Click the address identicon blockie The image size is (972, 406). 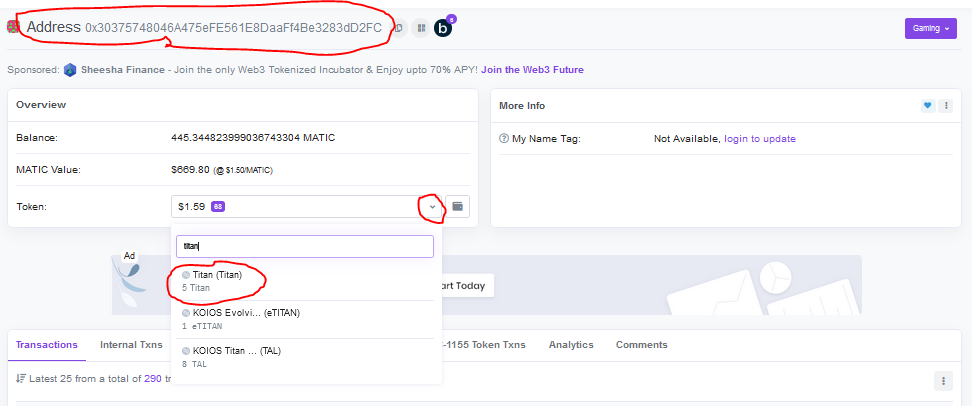click(x=13, y=27)
